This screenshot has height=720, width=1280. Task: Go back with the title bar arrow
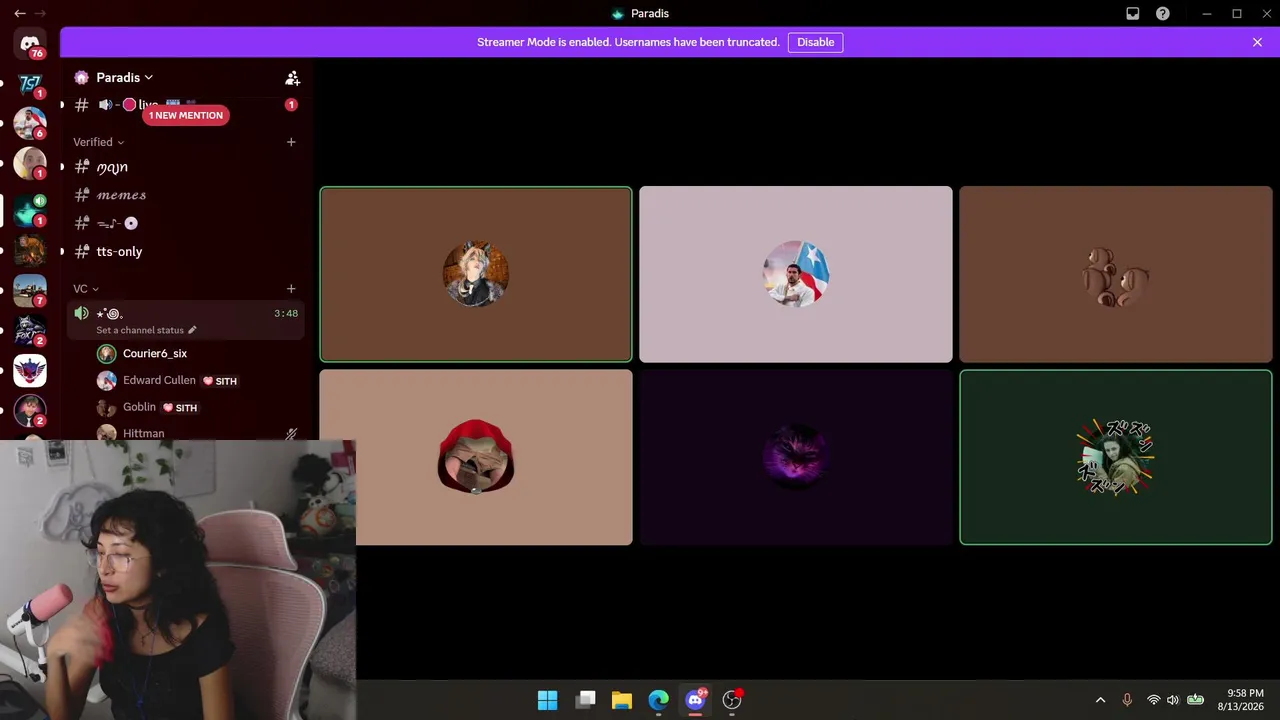pos(20,14)
